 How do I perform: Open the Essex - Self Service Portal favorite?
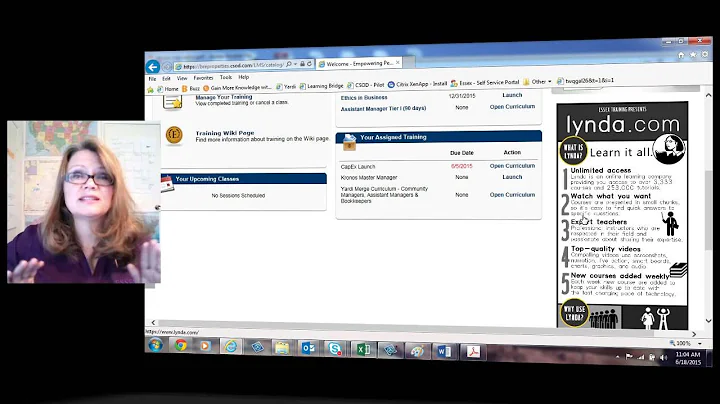click(x=485, y=83)
